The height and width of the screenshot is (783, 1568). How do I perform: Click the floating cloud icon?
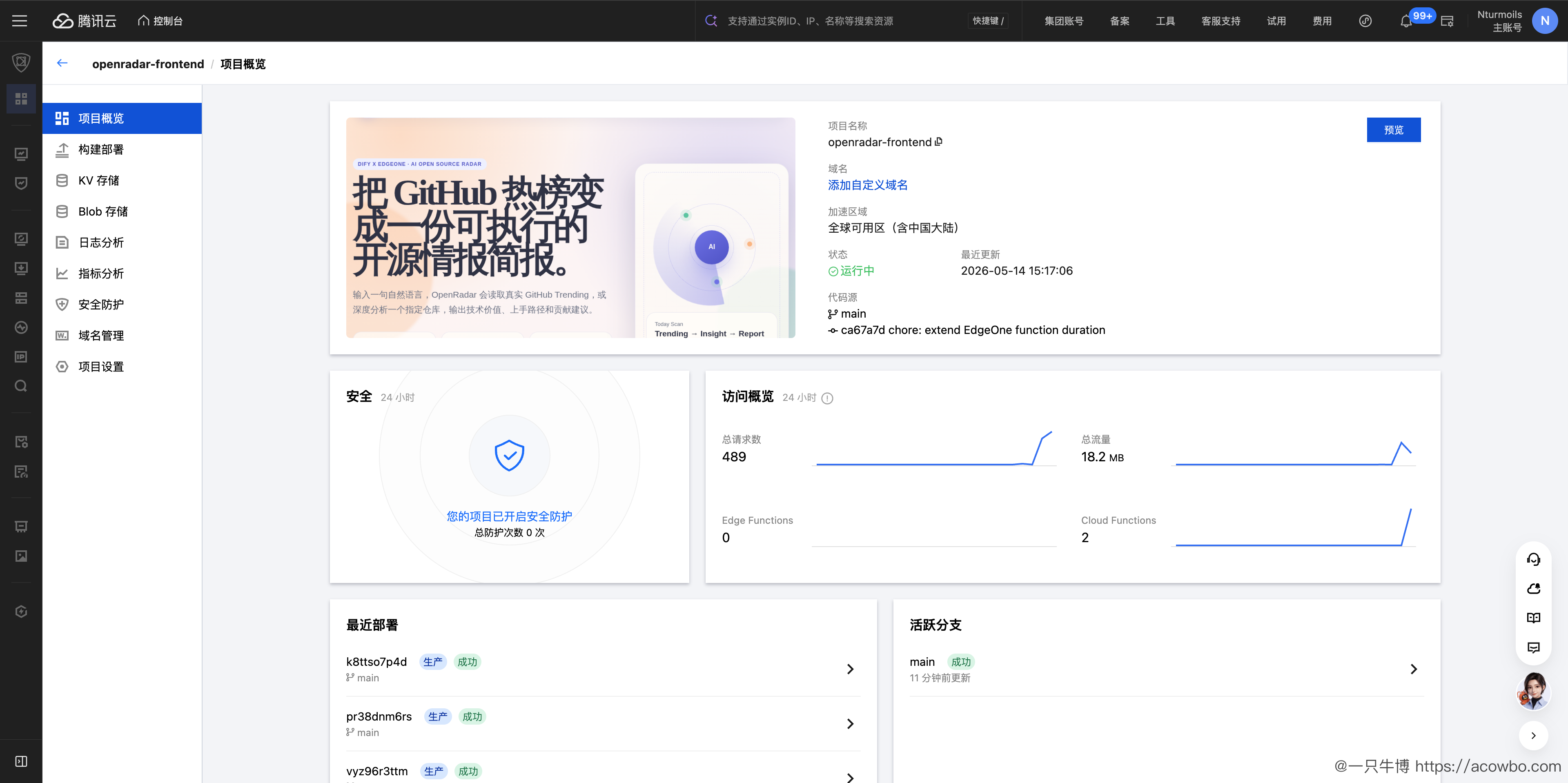[1533, 588]
